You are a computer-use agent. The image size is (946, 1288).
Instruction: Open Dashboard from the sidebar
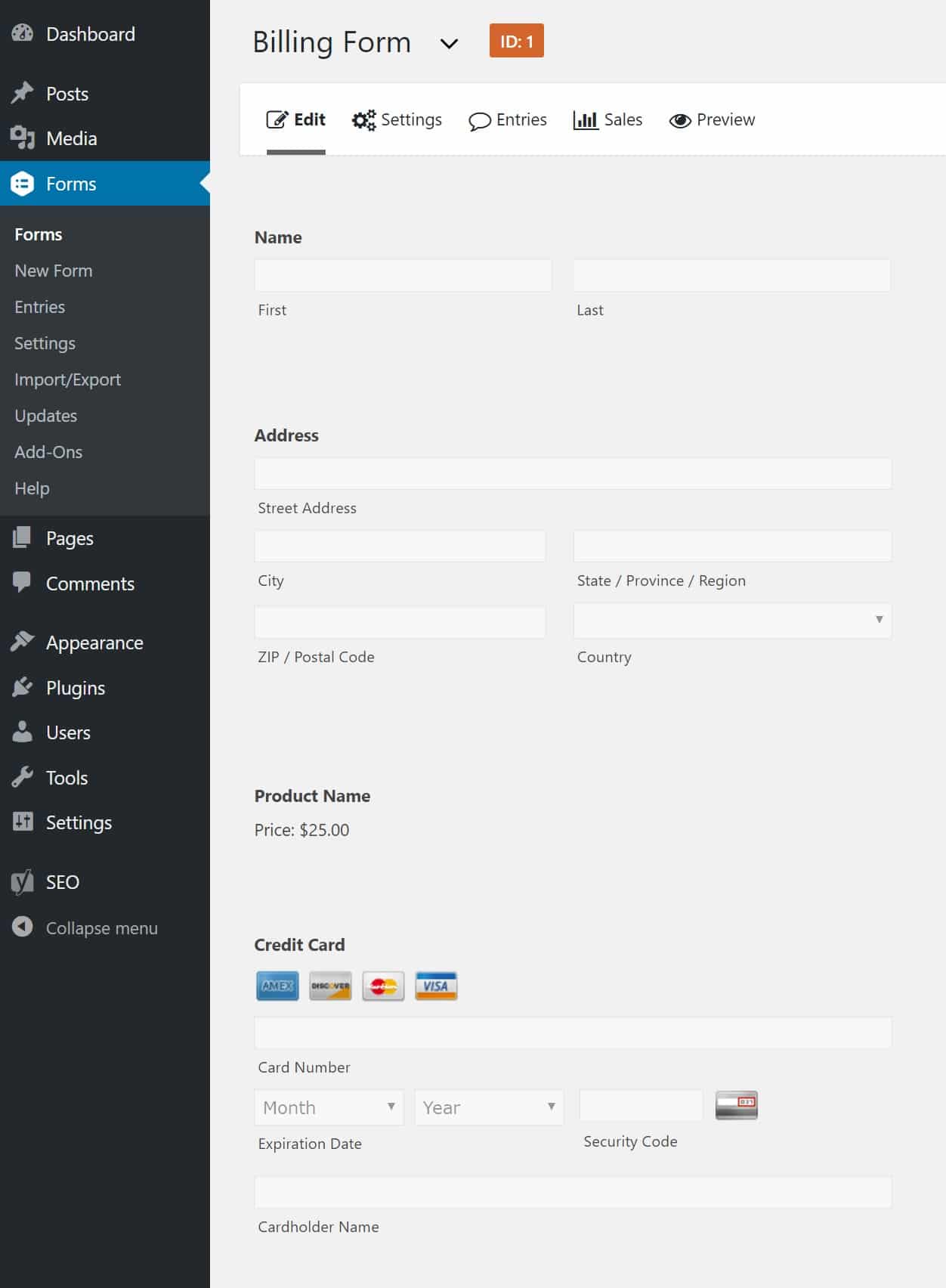(90, 34)
